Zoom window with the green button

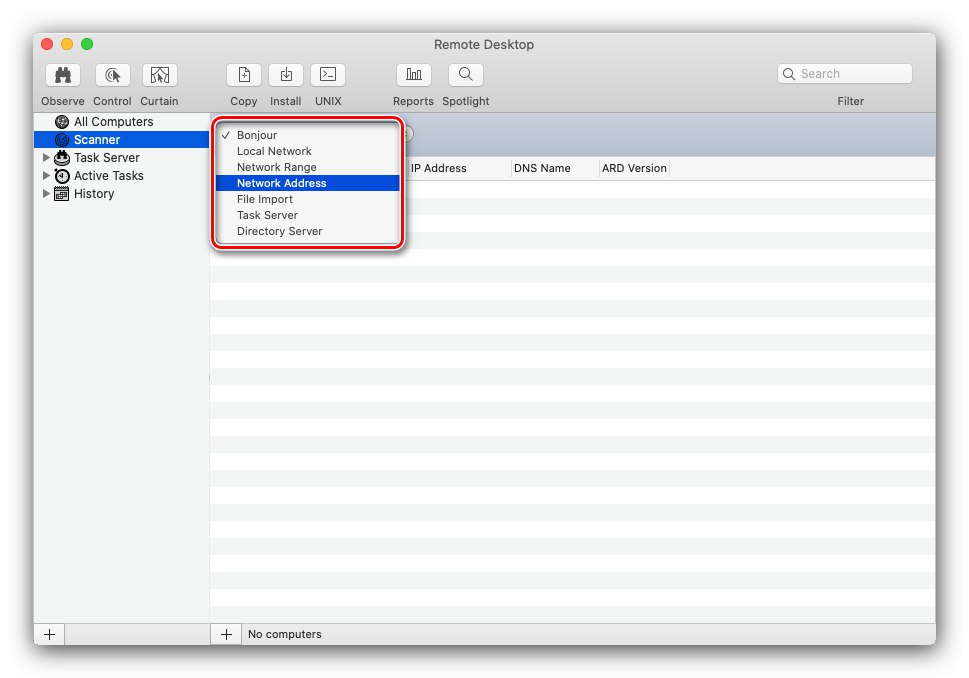(x=87, y=44)
